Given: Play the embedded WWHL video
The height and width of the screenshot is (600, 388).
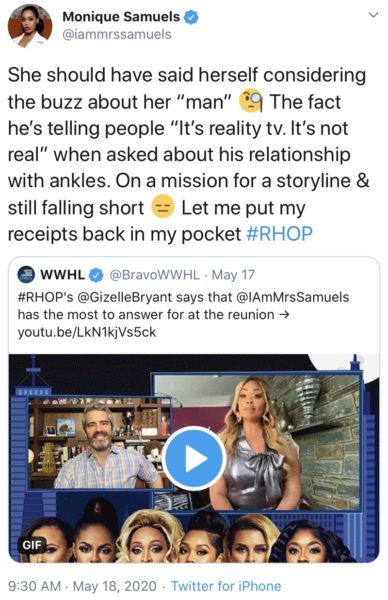Looking at the screenshot, I should [194, 458].
